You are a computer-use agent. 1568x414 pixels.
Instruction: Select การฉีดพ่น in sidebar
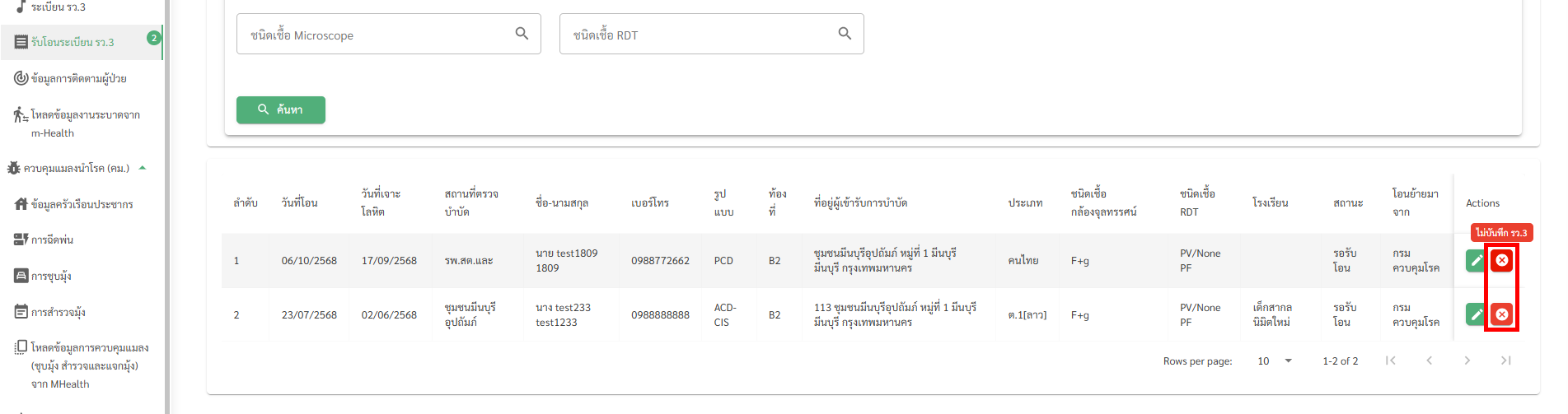[52, 240]
